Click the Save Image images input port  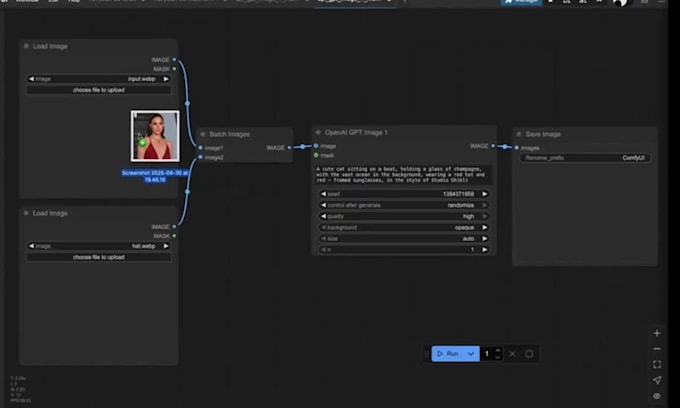(x=516, y=148)
